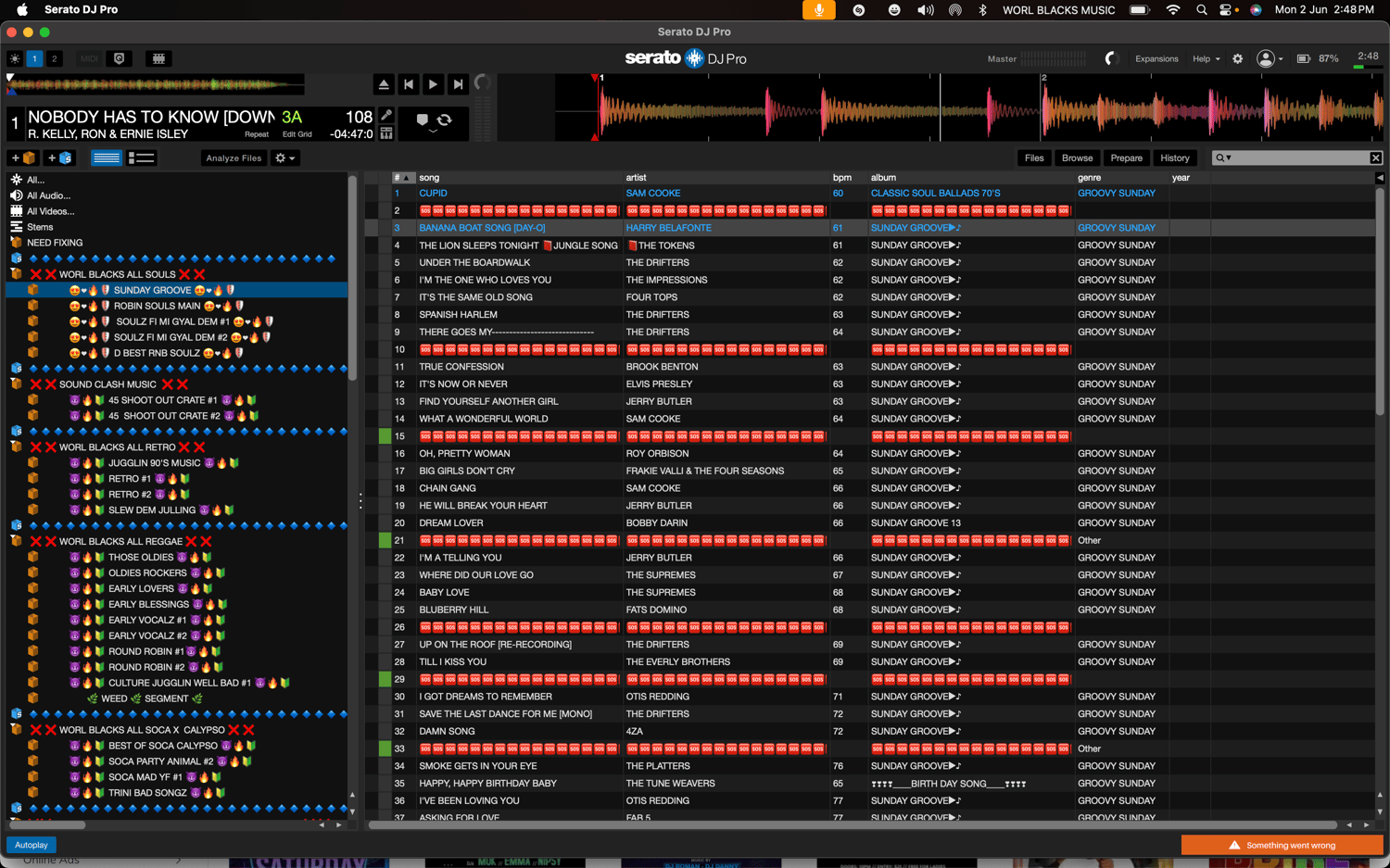This screenshot has width=1390, height=868.
Task: Click the library horizontal scrollbar
Action: [853, 824]
